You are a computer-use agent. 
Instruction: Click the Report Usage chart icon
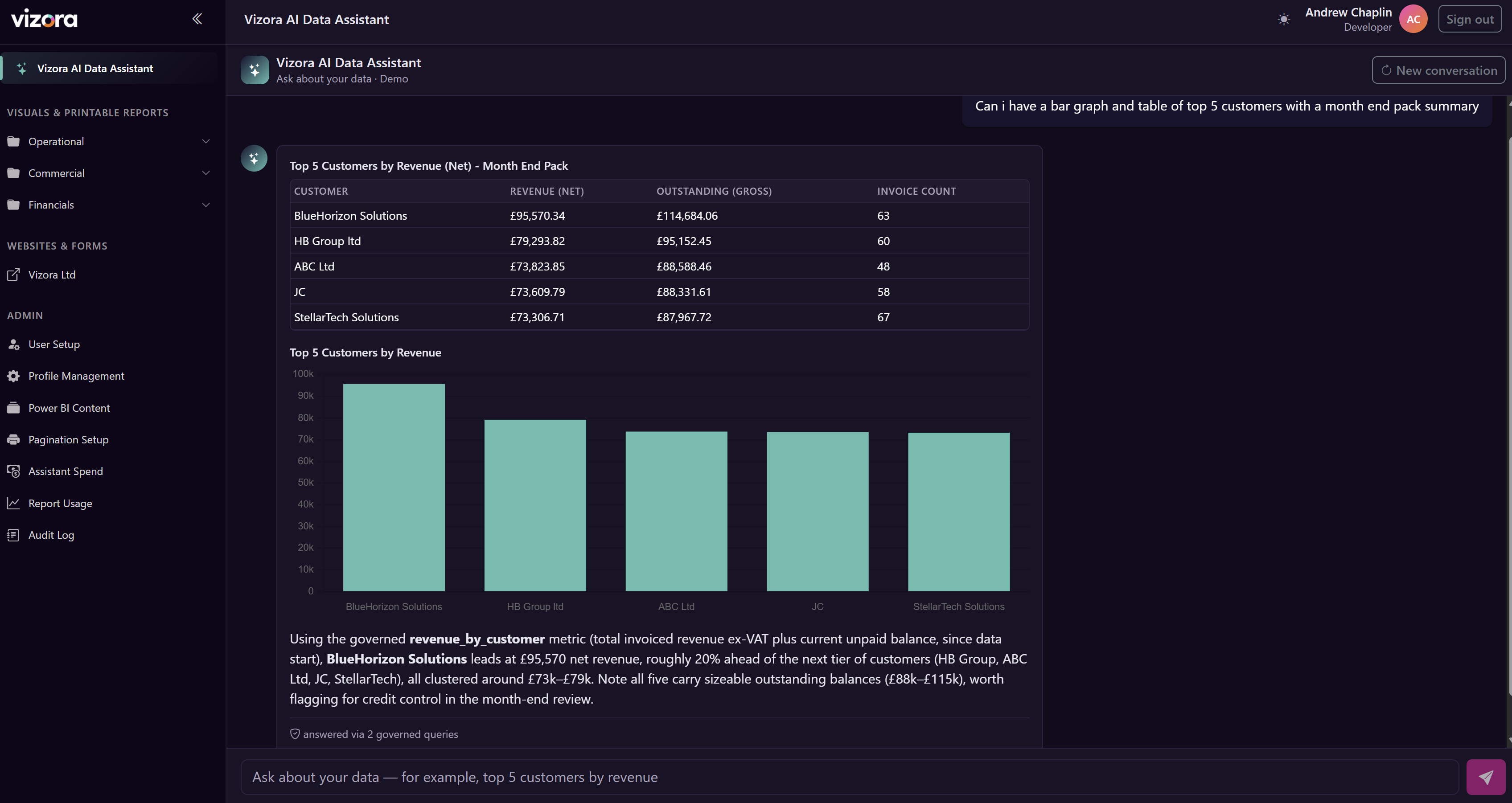coord(13,503)
